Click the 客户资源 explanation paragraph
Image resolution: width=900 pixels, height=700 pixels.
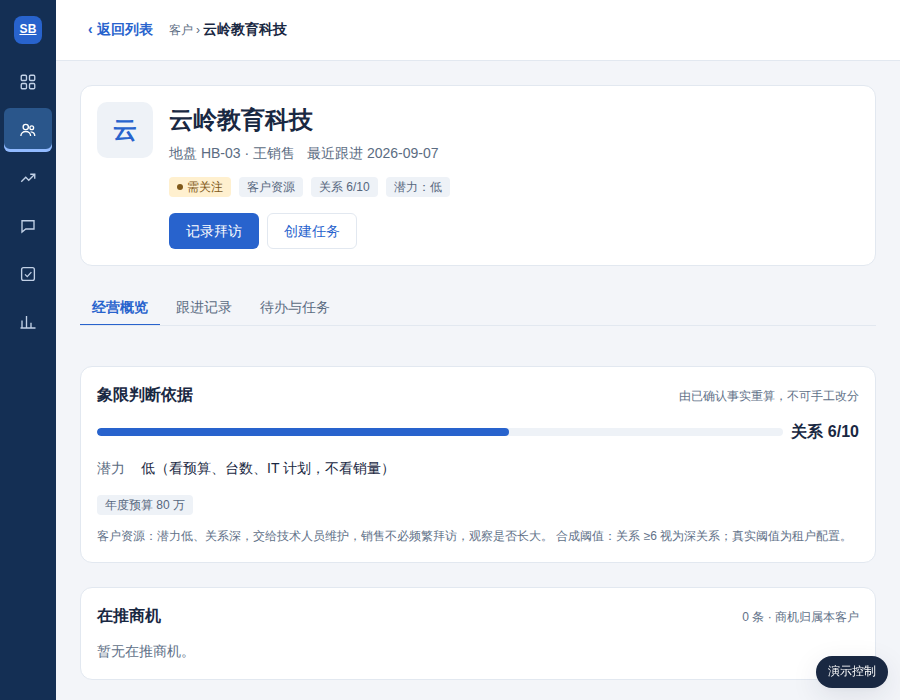click(474, 536)
